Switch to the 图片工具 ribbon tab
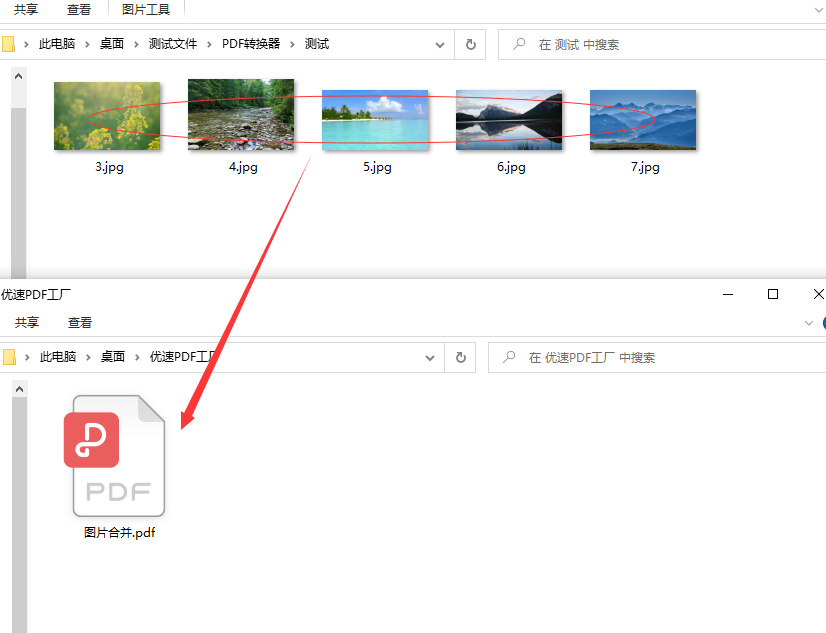The width and height of the screenshot is (826, 633). click(143, 9)
